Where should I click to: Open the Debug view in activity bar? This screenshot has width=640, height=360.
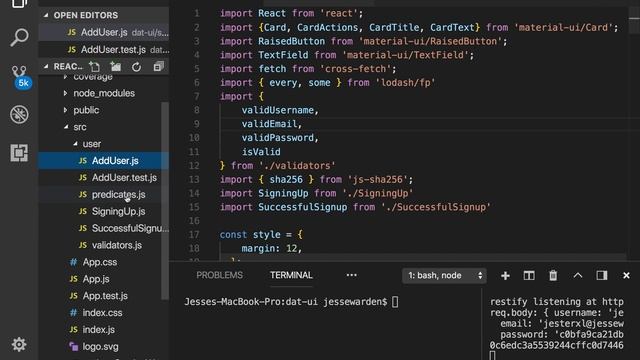point(19,114)
